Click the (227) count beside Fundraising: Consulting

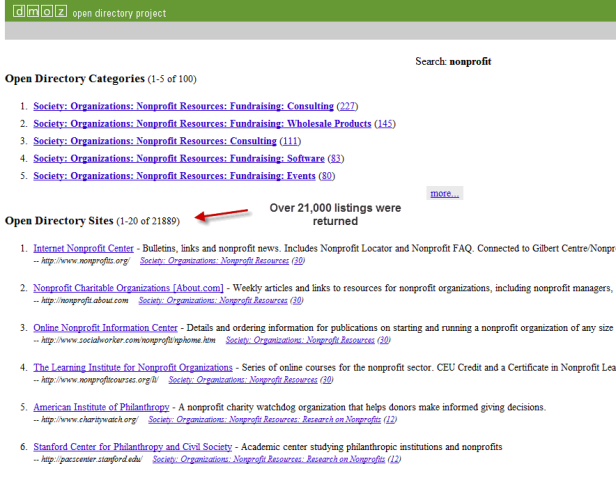click(x=348, y=106)
